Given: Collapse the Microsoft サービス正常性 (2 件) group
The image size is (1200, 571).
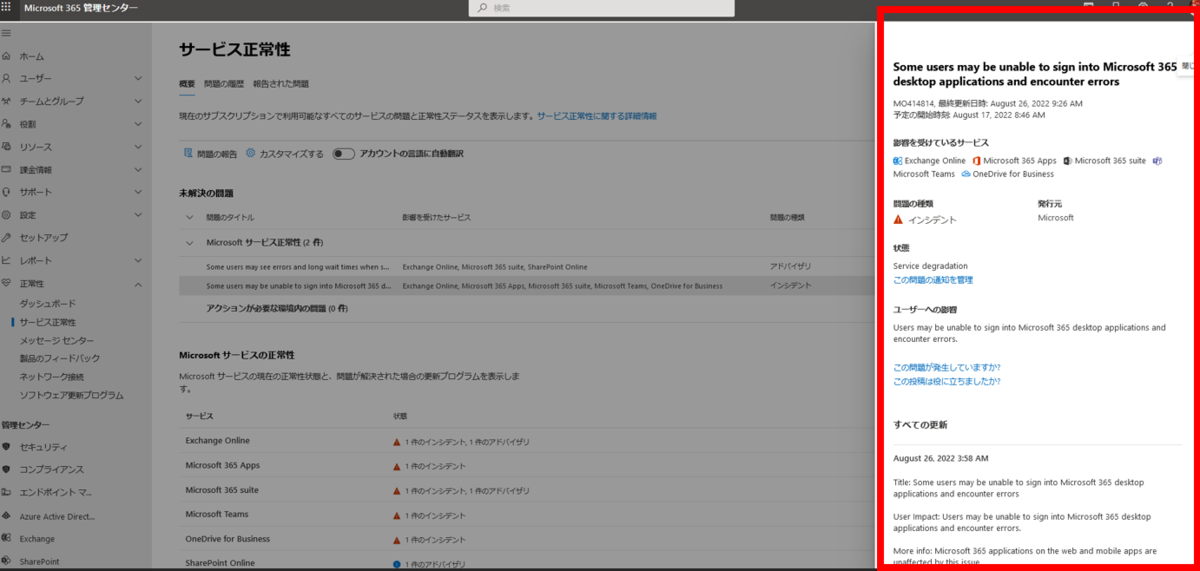Looking at the screenshot, I should tap(190, 242).
